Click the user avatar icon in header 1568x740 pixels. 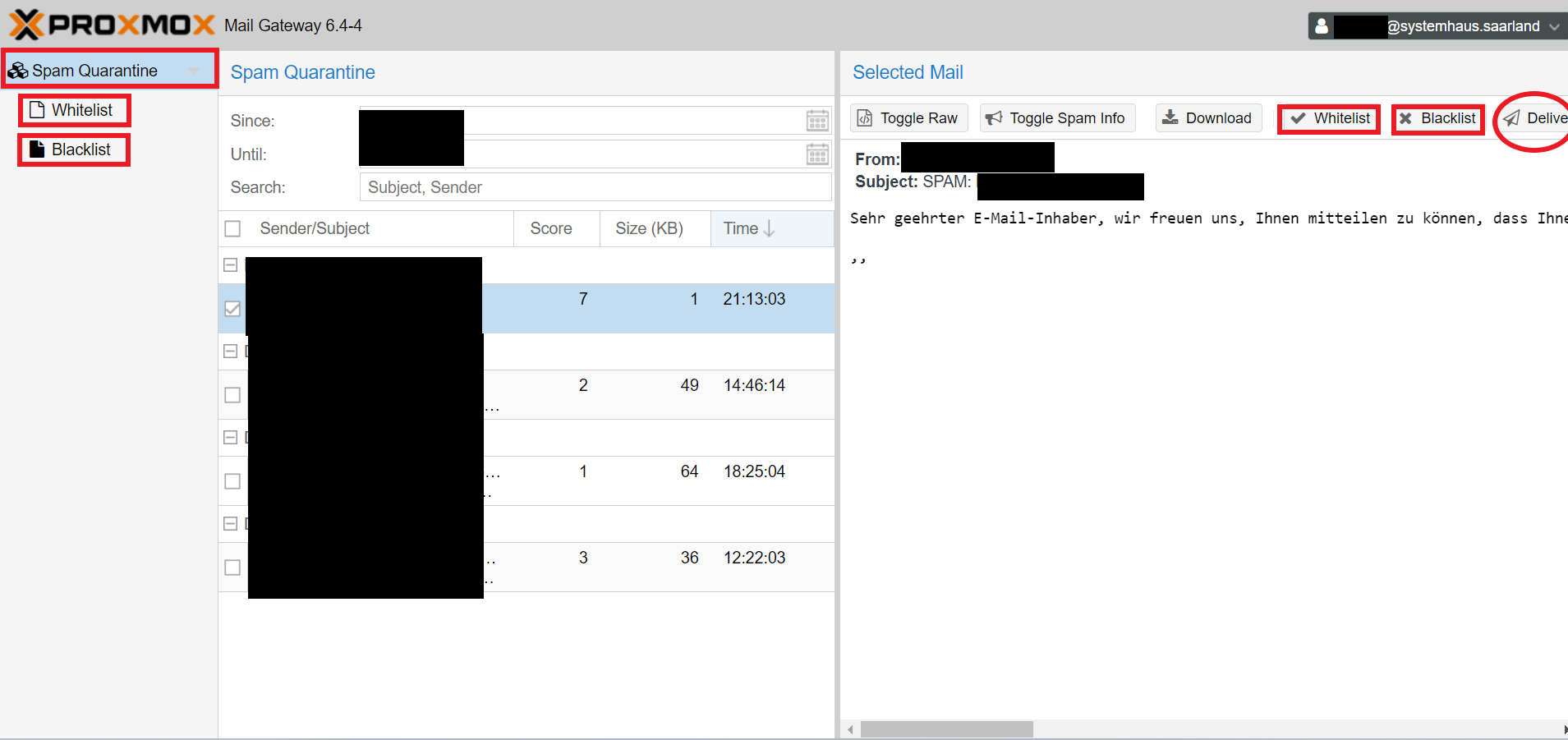coord(1321,25)
